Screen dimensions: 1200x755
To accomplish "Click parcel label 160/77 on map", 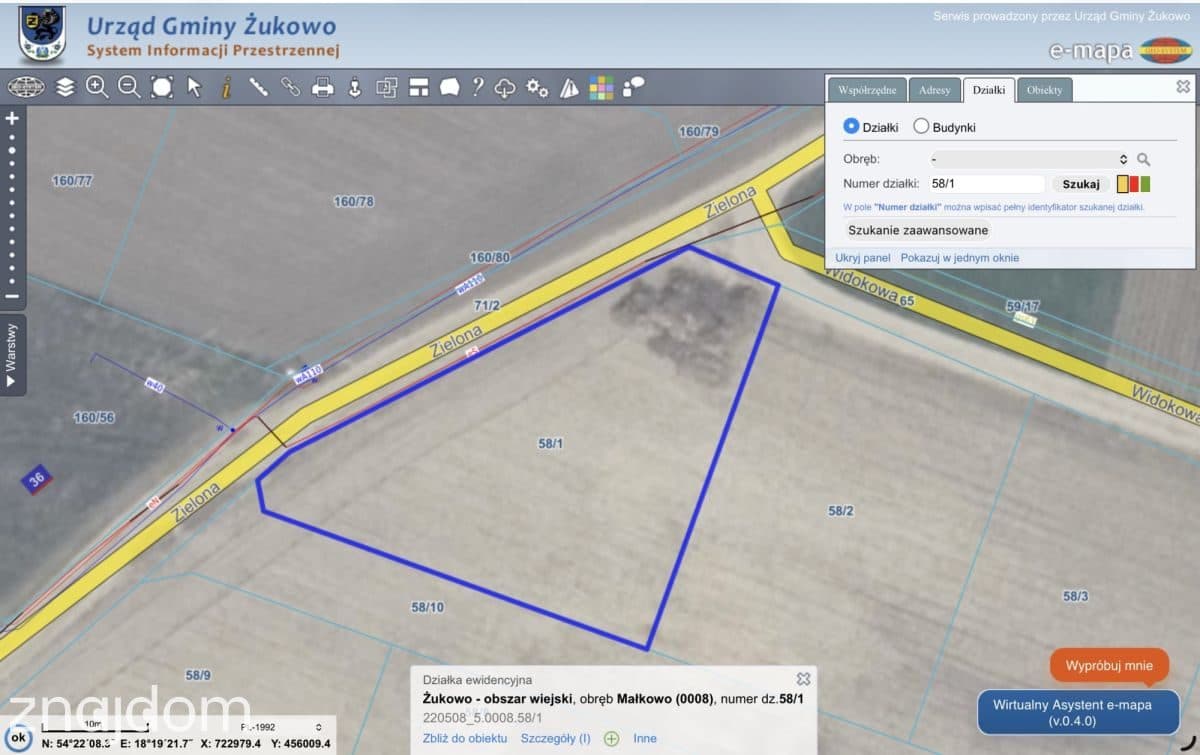I will click(72, 181).
